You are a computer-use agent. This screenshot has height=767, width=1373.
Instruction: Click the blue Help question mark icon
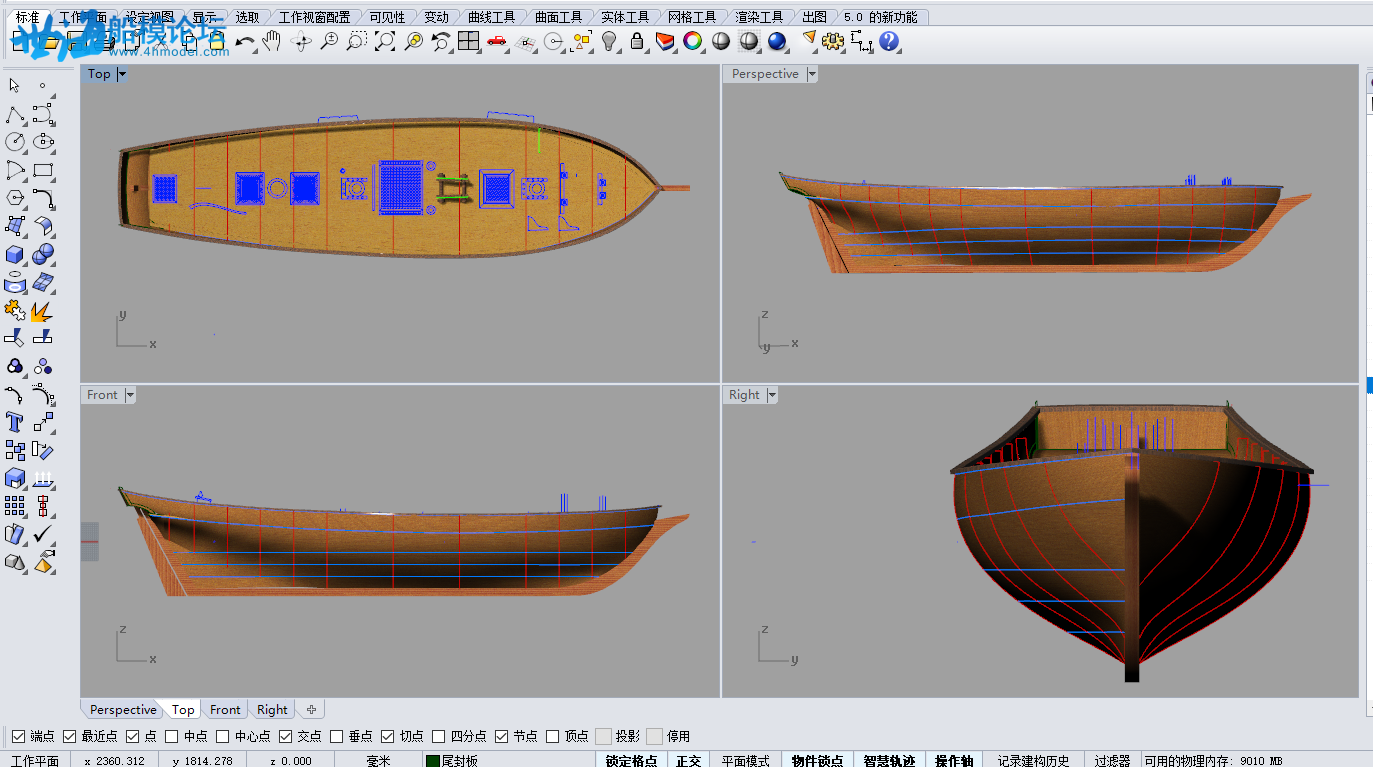click(889, 41)
